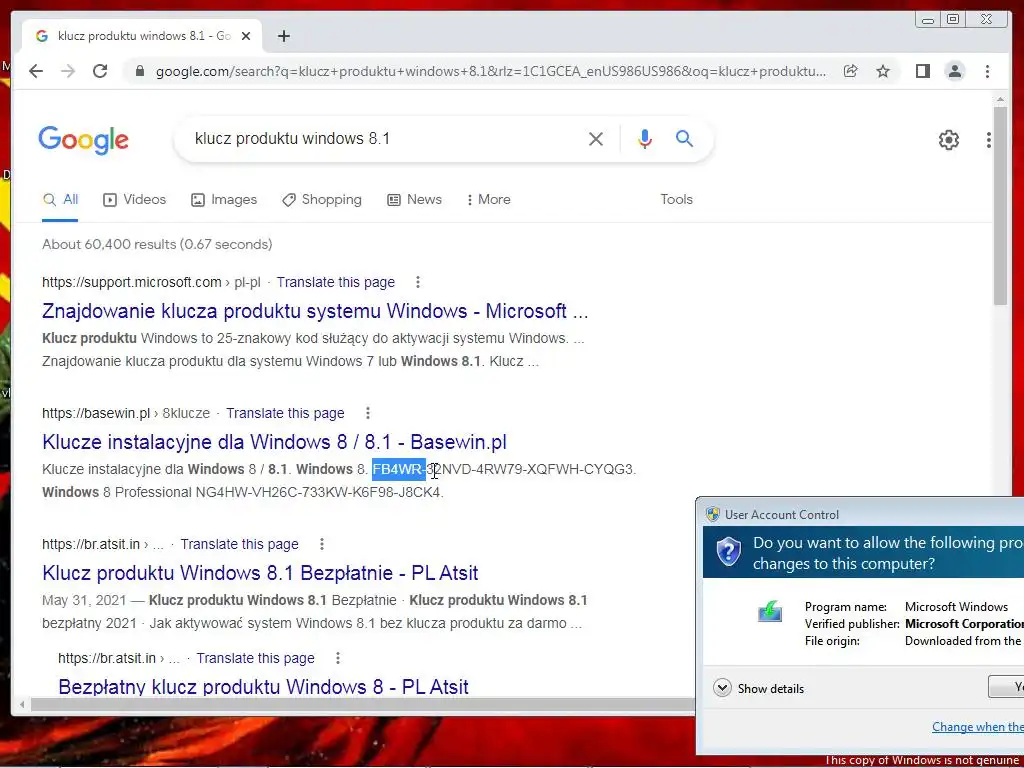Switch to News results tab
Viewport: 1024px width, 768px height.
click(414, 200)
